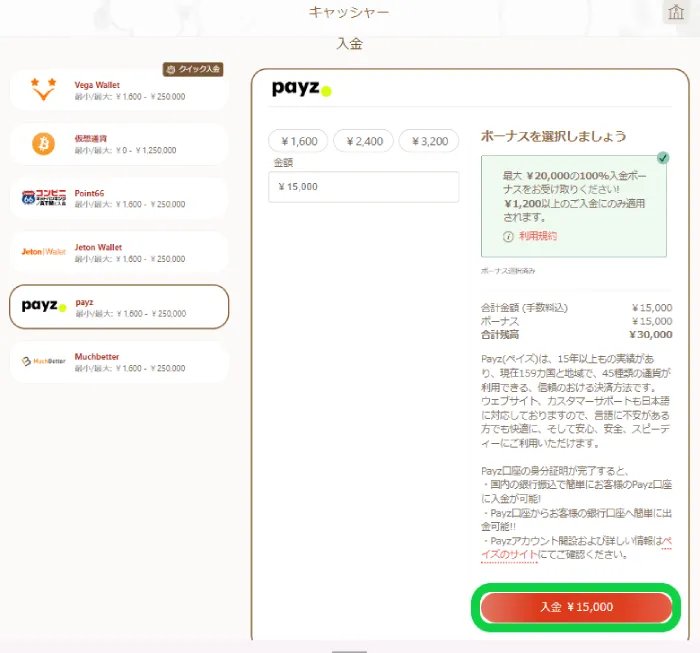Click the orange Bitcoin icon
The width and height of the screenshot is (700, 653).
coord(43,144)
